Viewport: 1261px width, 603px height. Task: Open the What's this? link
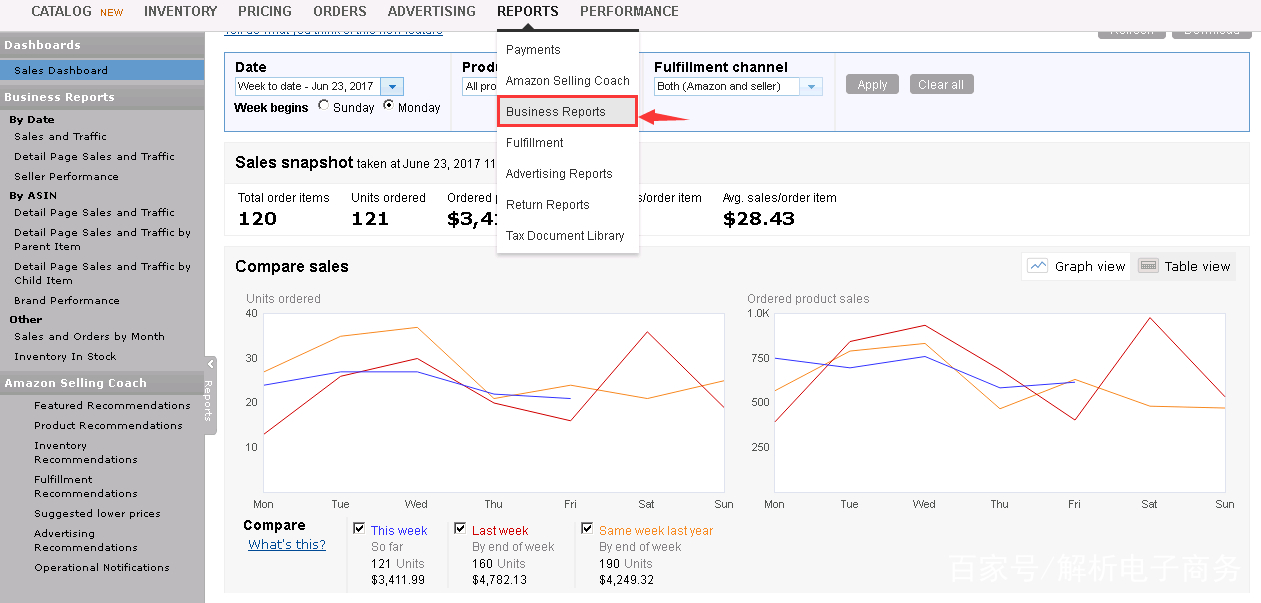[287, 545]
